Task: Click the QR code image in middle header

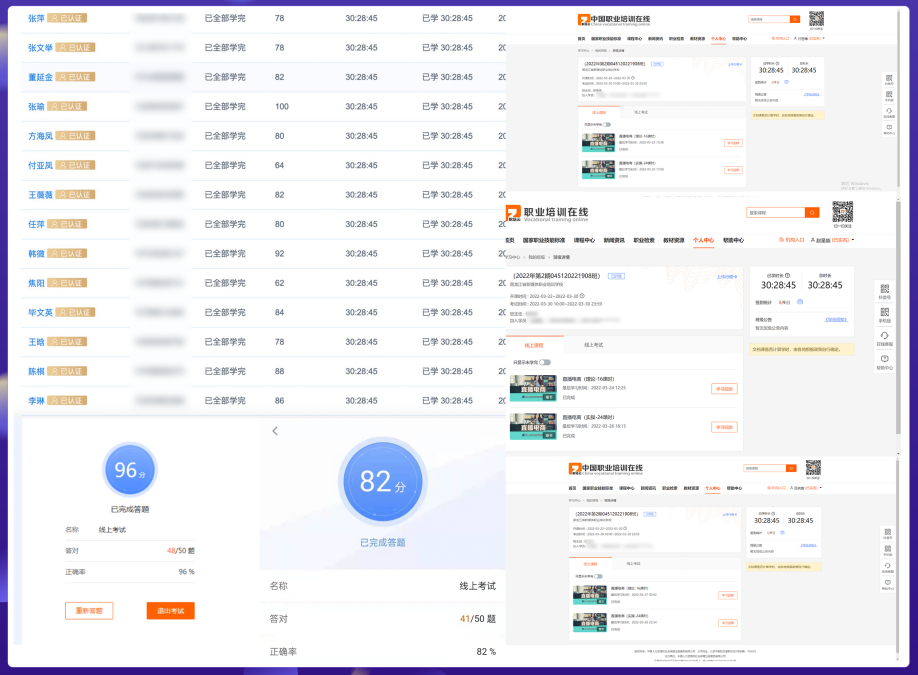Action: [842, 211]
